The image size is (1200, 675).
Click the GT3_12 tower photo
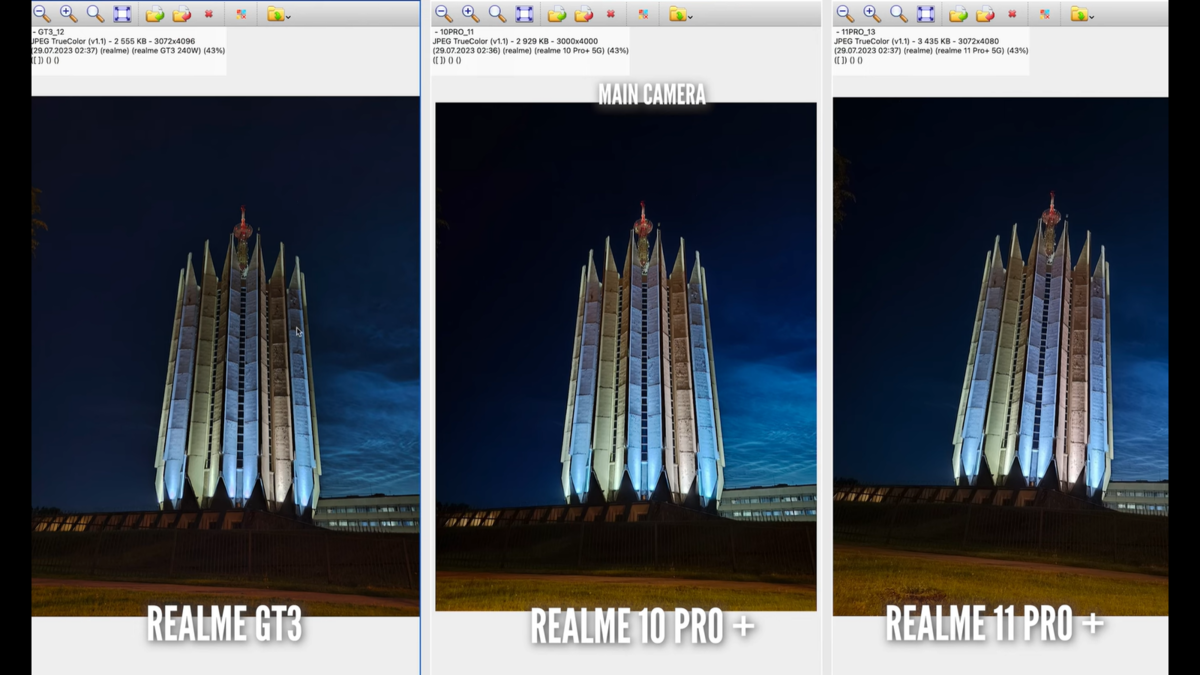click(x=226, y=356)
